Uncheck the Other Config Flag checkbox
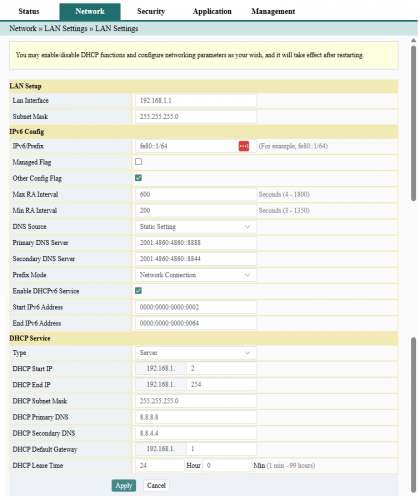Image resolution: width=420 pixels, height=500 pixels. pos(138,178)
